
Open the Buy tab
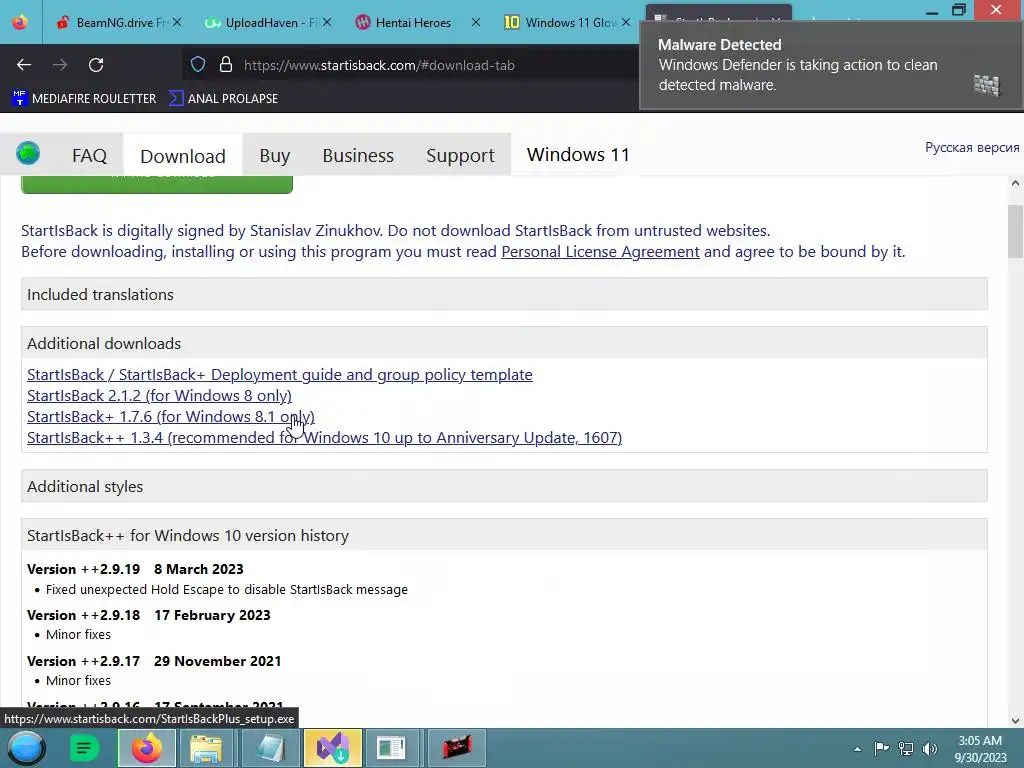pos(275,155)
